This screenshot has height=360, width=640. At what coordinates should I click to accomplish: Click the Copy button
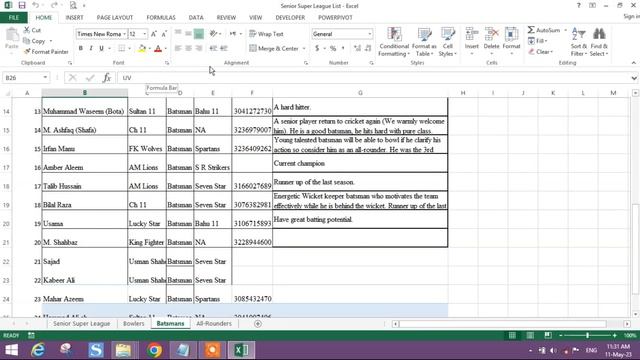(34, 41)
